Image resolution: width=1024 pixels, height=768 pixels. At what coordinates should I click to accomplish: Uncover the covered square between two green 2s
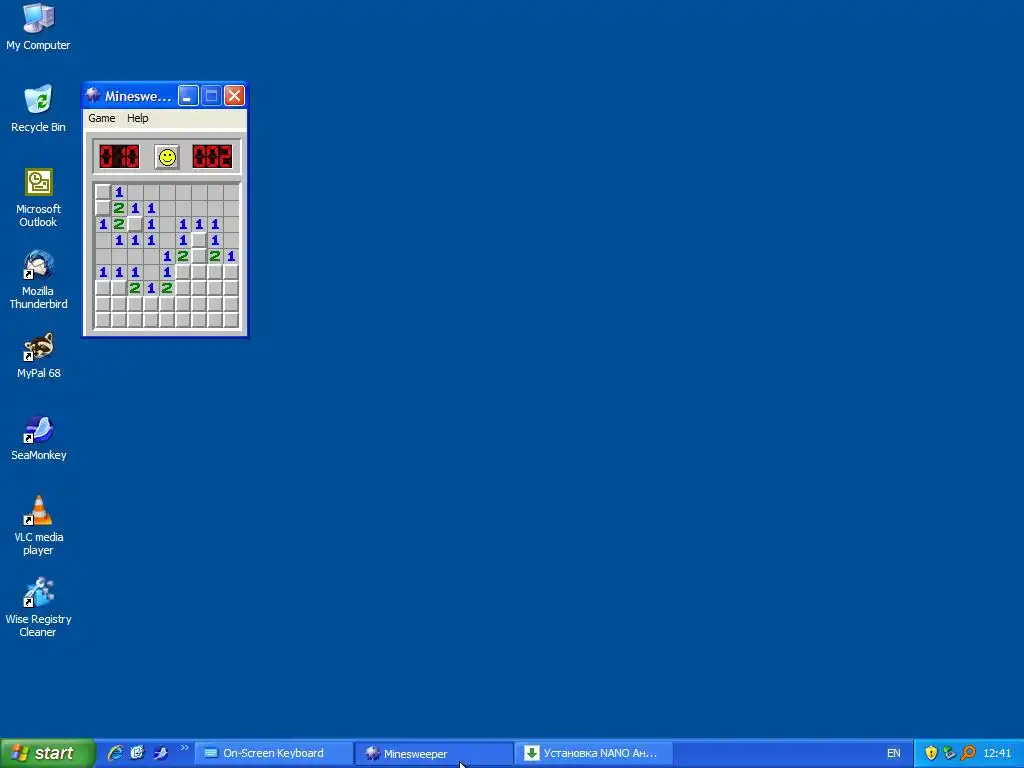pyautogui.click(x=199, y=256)
